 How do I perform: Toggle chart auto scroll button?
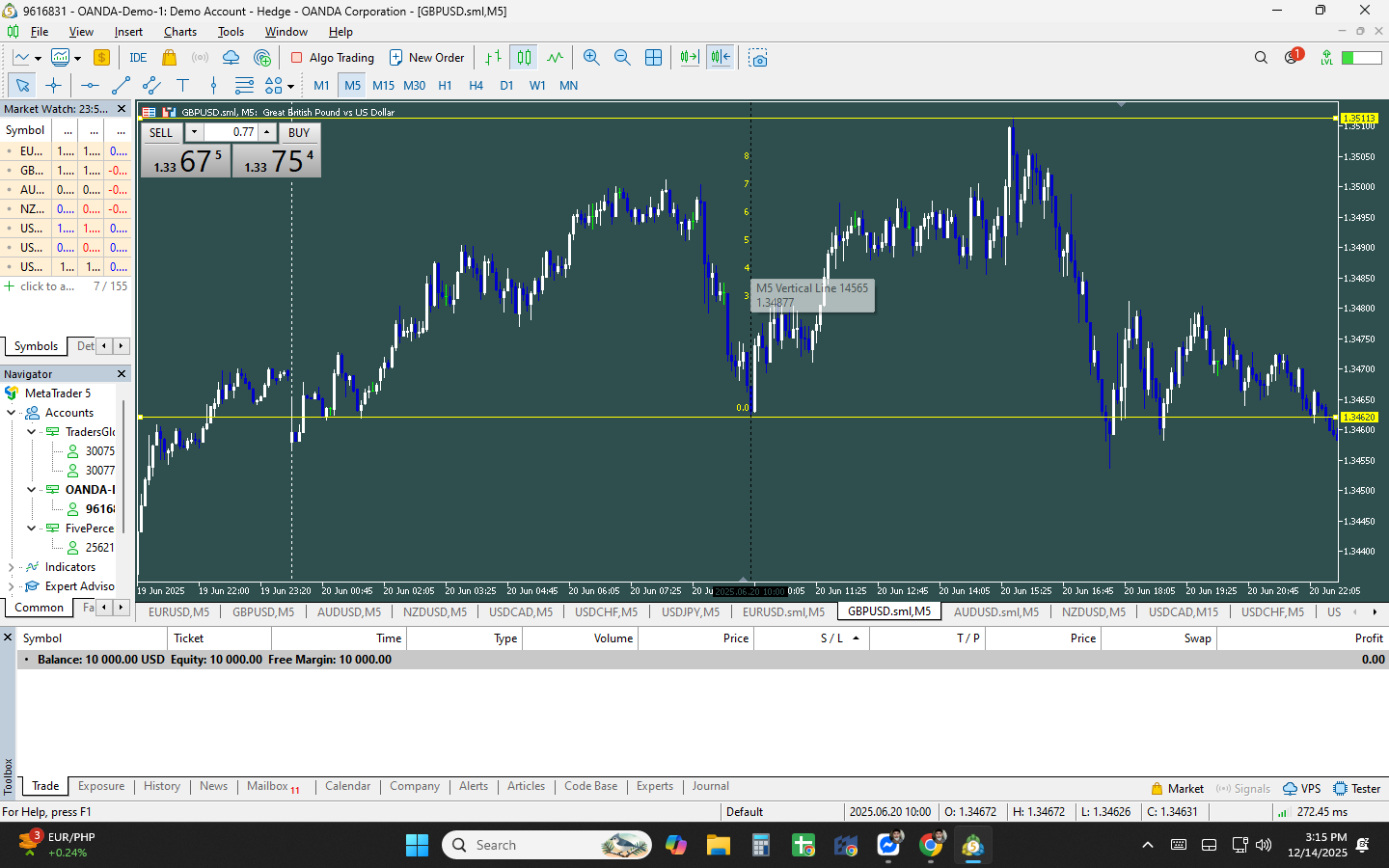pos(689,58)
